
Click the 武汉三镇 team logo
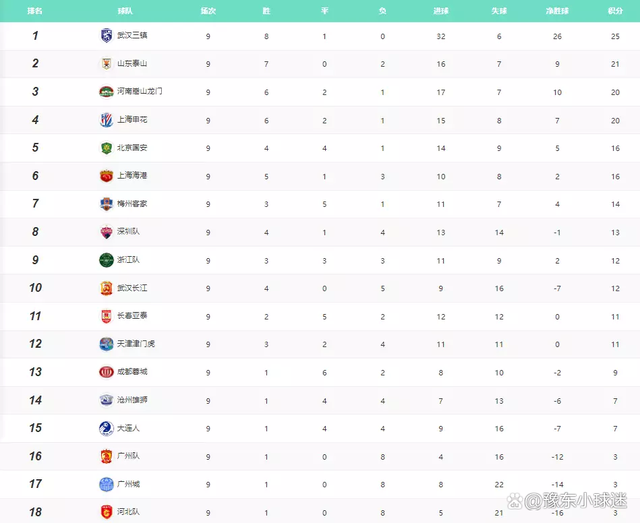106,36
